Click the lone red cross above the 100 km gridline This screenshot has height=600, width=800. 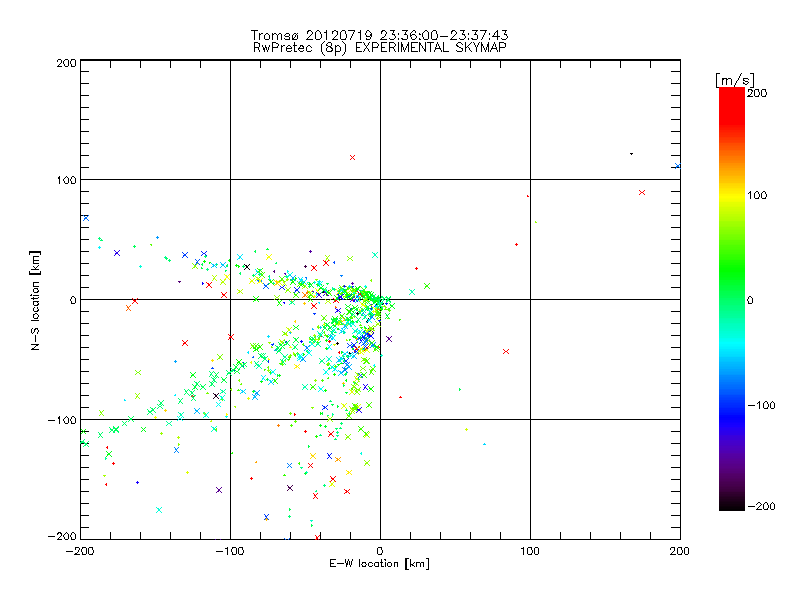352,158
